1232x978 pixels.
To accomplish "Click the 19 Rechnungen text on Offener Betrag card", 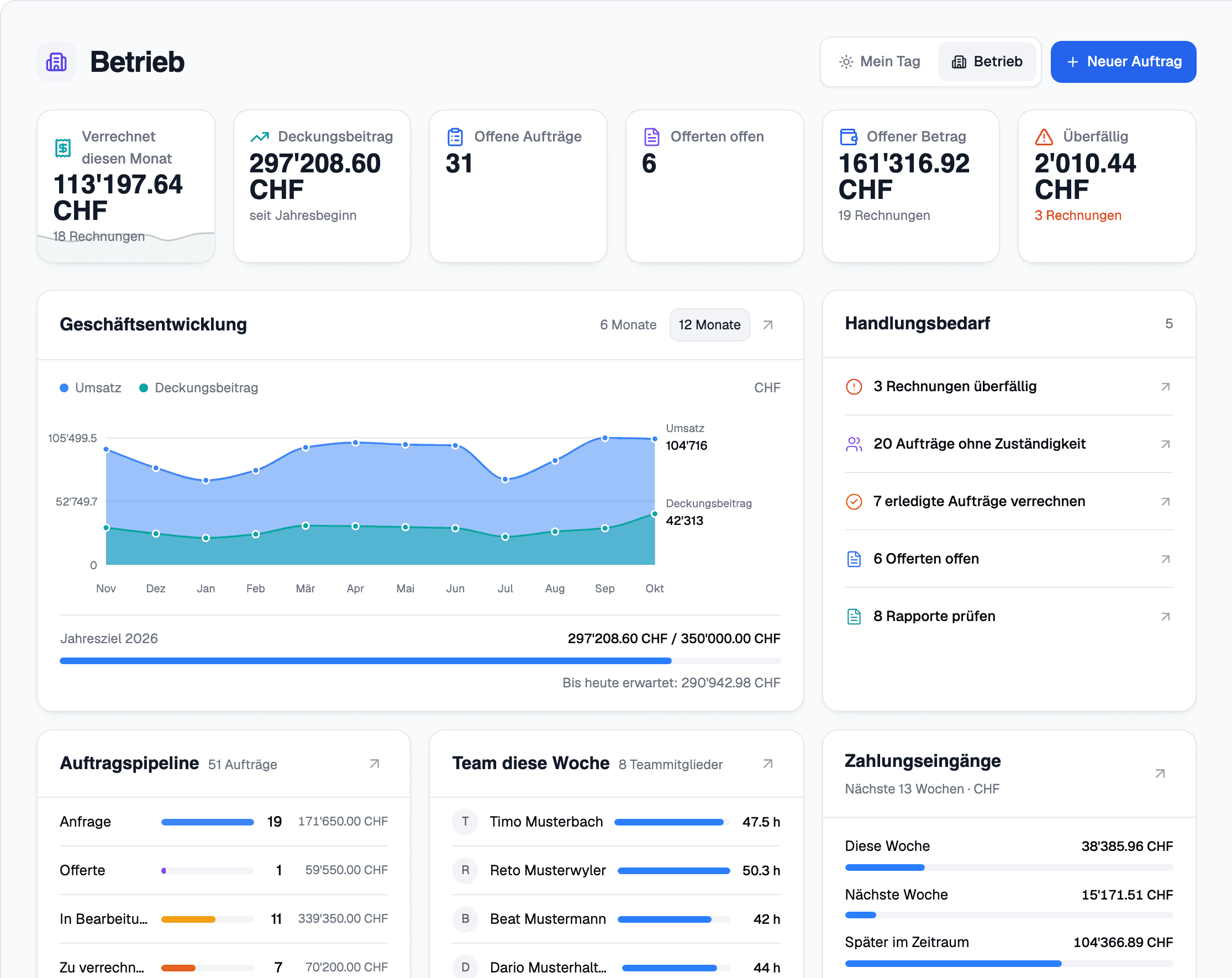I will click(x=883, y=215).
